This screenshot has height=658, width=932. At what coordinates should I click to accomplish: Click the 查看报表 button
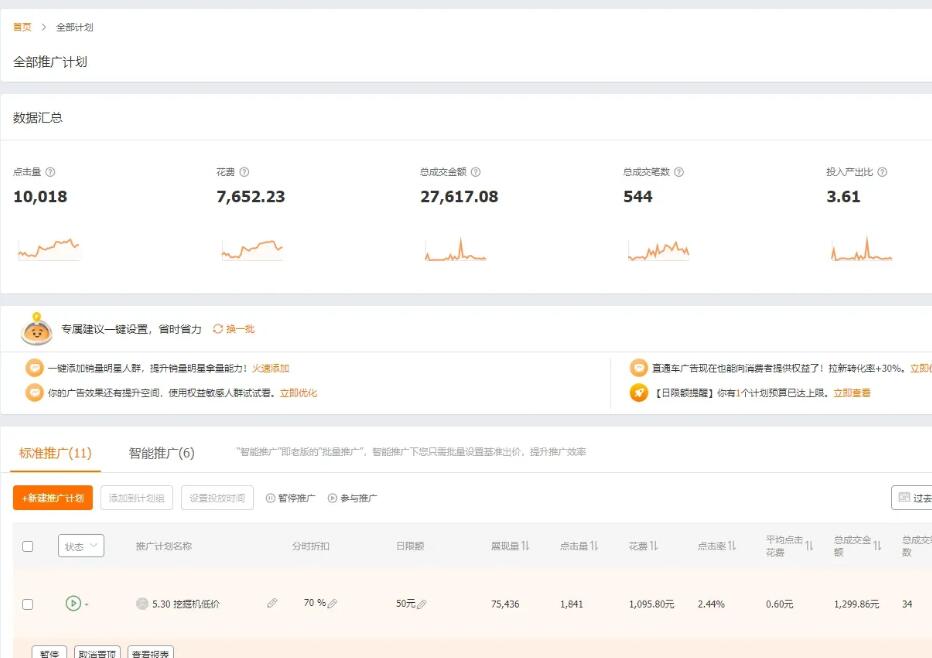point(151,652)
